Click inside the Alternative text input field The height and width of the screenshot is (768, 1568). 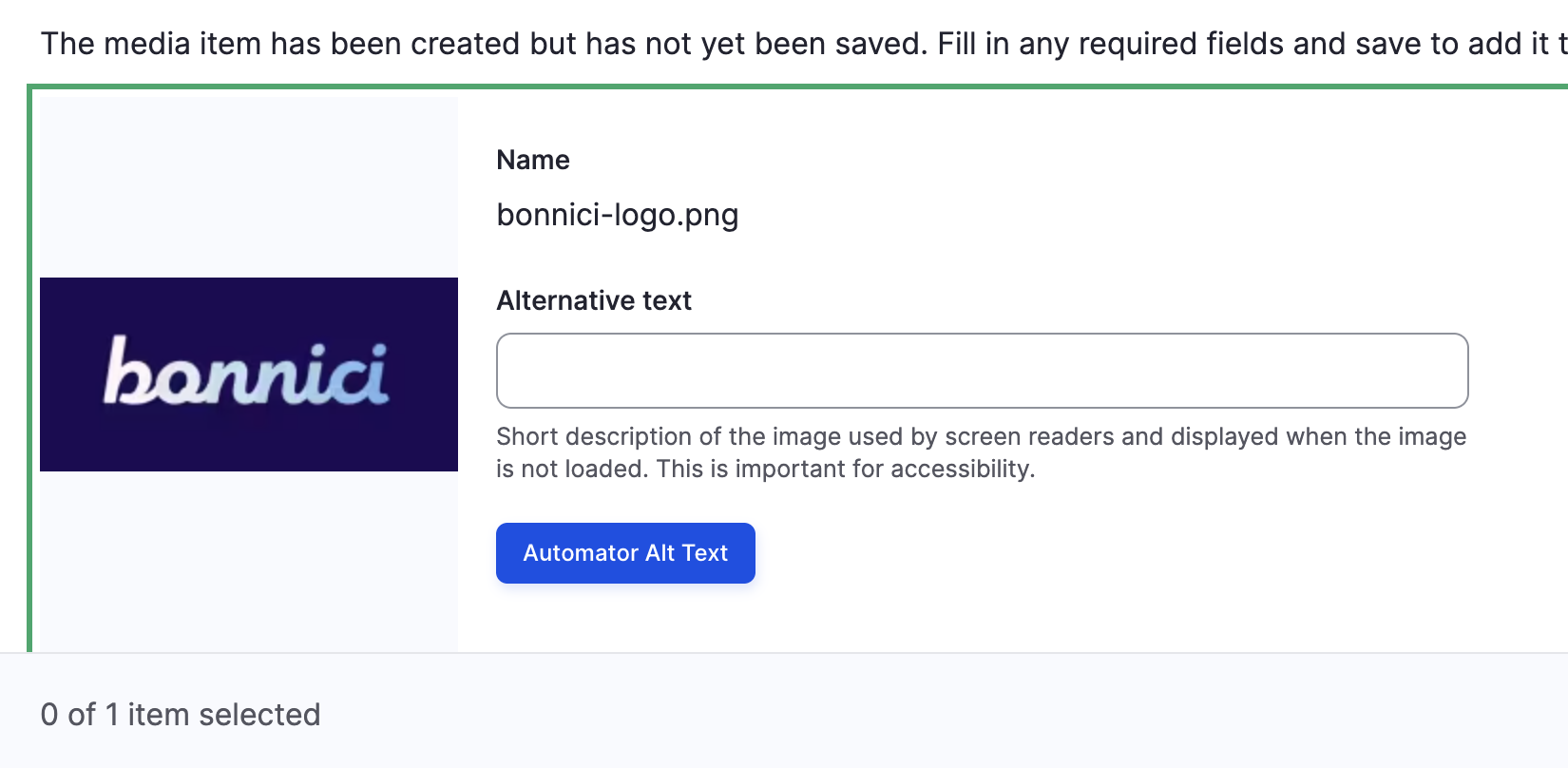(x=979, y=371)
